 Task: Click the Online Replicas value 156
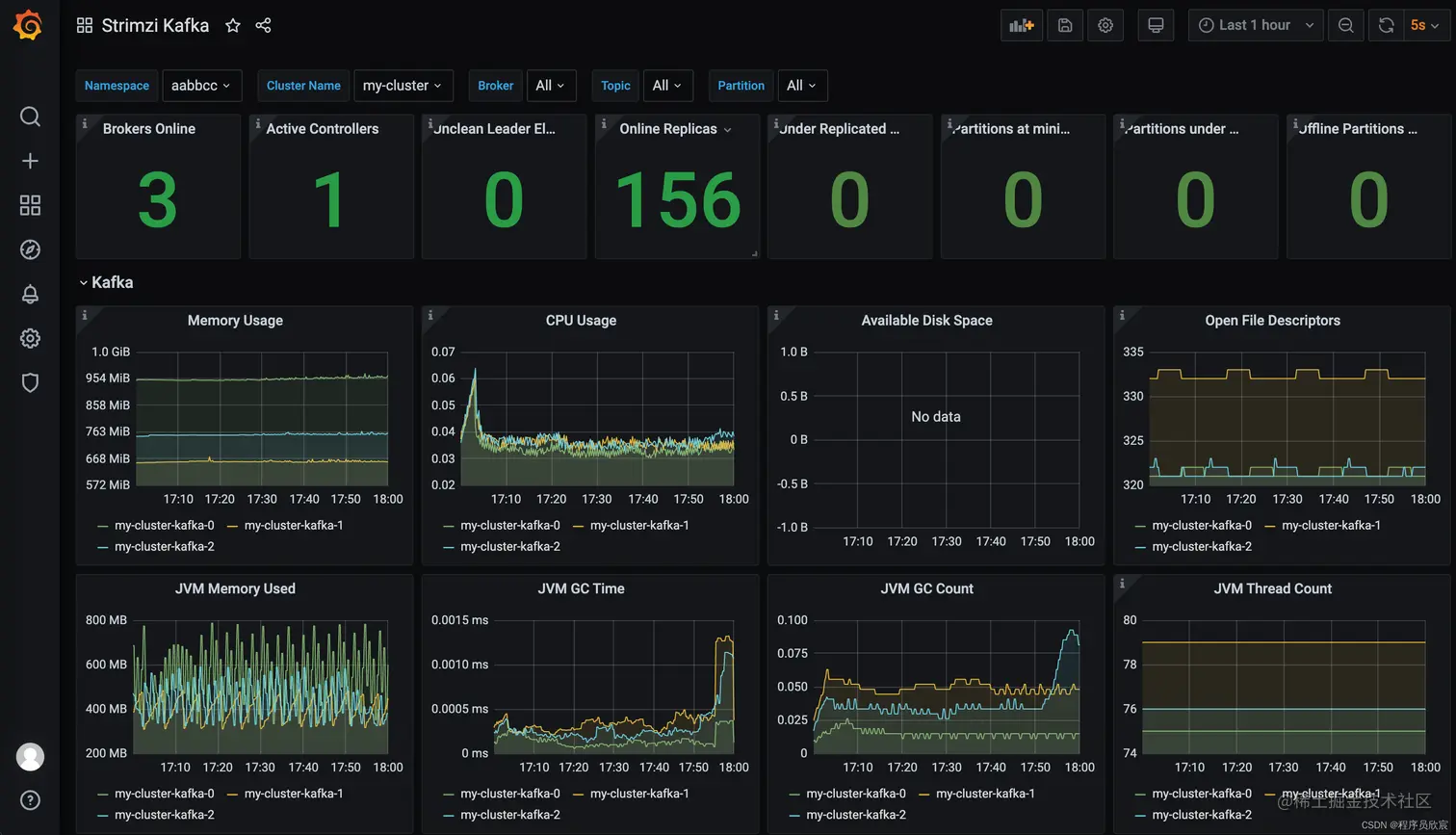pos(678,201)
